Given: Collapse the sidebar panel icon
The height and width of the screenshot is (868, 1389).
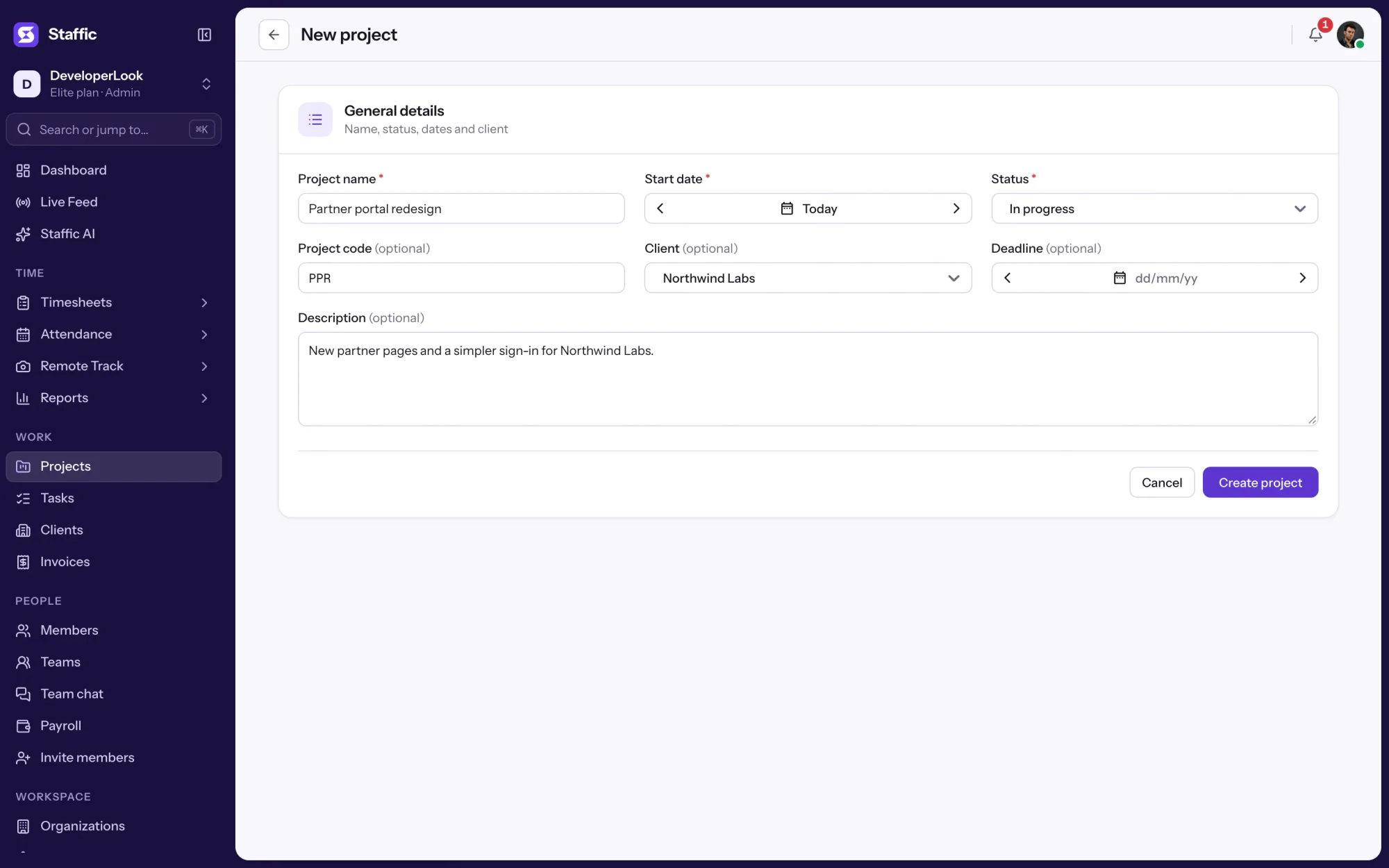Looking at the screenshot, I should pos(204,35).
